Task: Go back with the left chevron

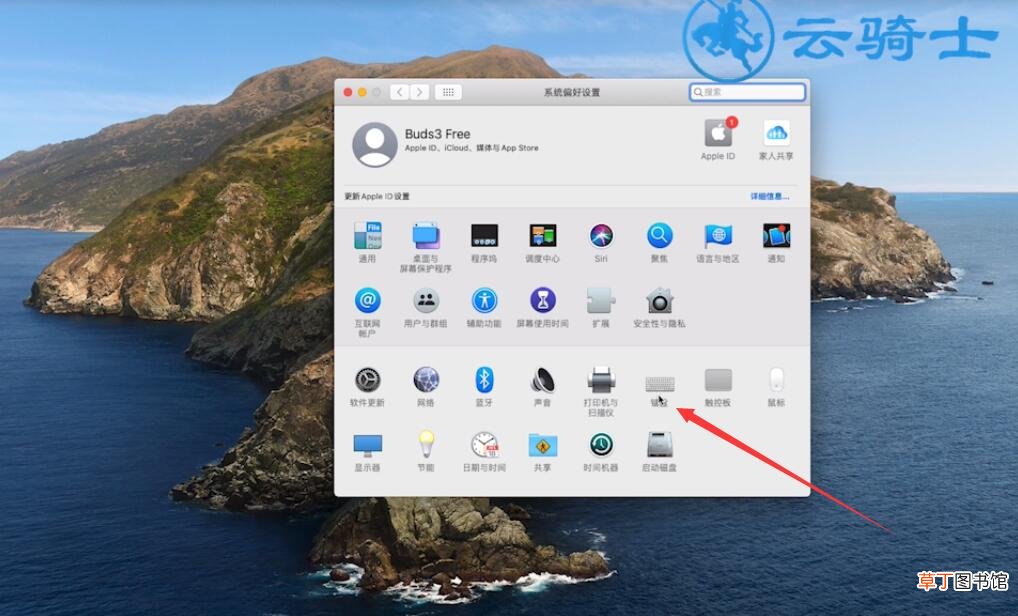Action: (400, 92)
